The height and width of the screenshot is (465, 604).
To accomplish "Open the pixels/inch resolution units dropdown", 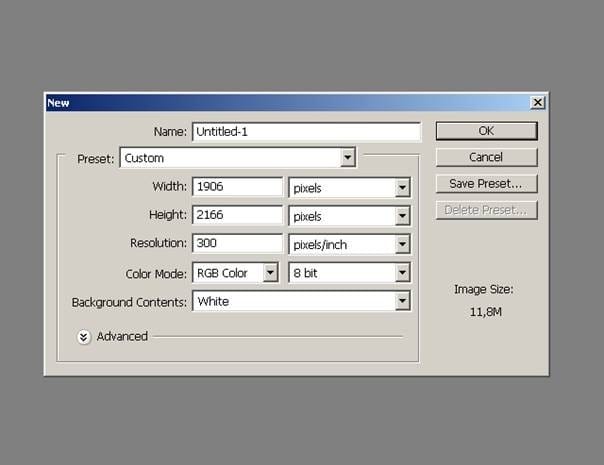I will [349, 244].
